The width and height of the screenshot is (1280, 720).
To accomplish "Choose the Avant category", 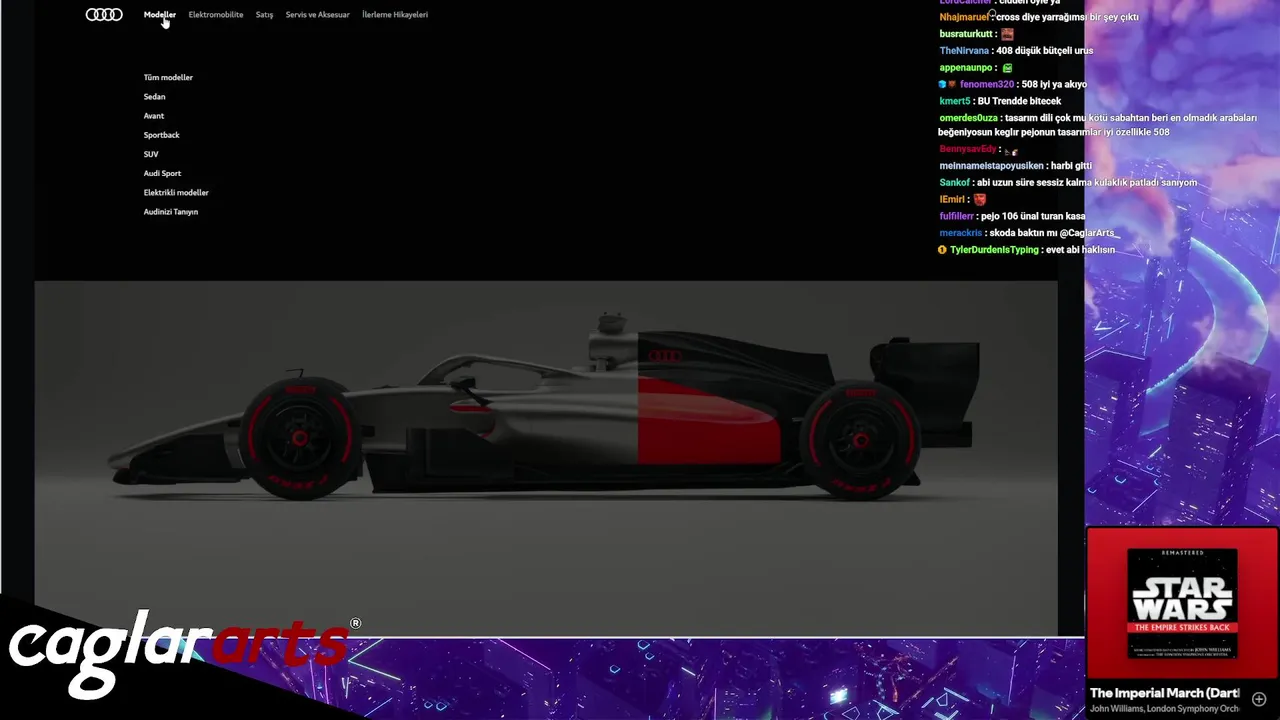I will (153, 115).
